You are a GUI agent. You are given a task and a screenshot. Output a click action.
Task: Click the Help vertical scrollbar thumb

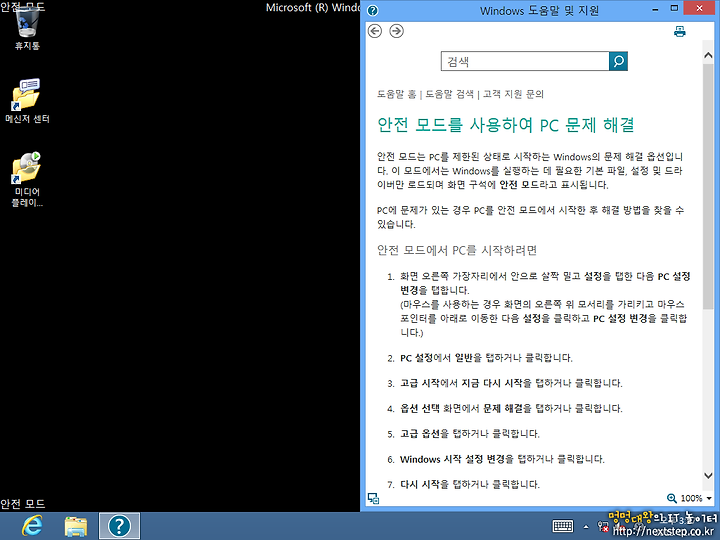709,186
